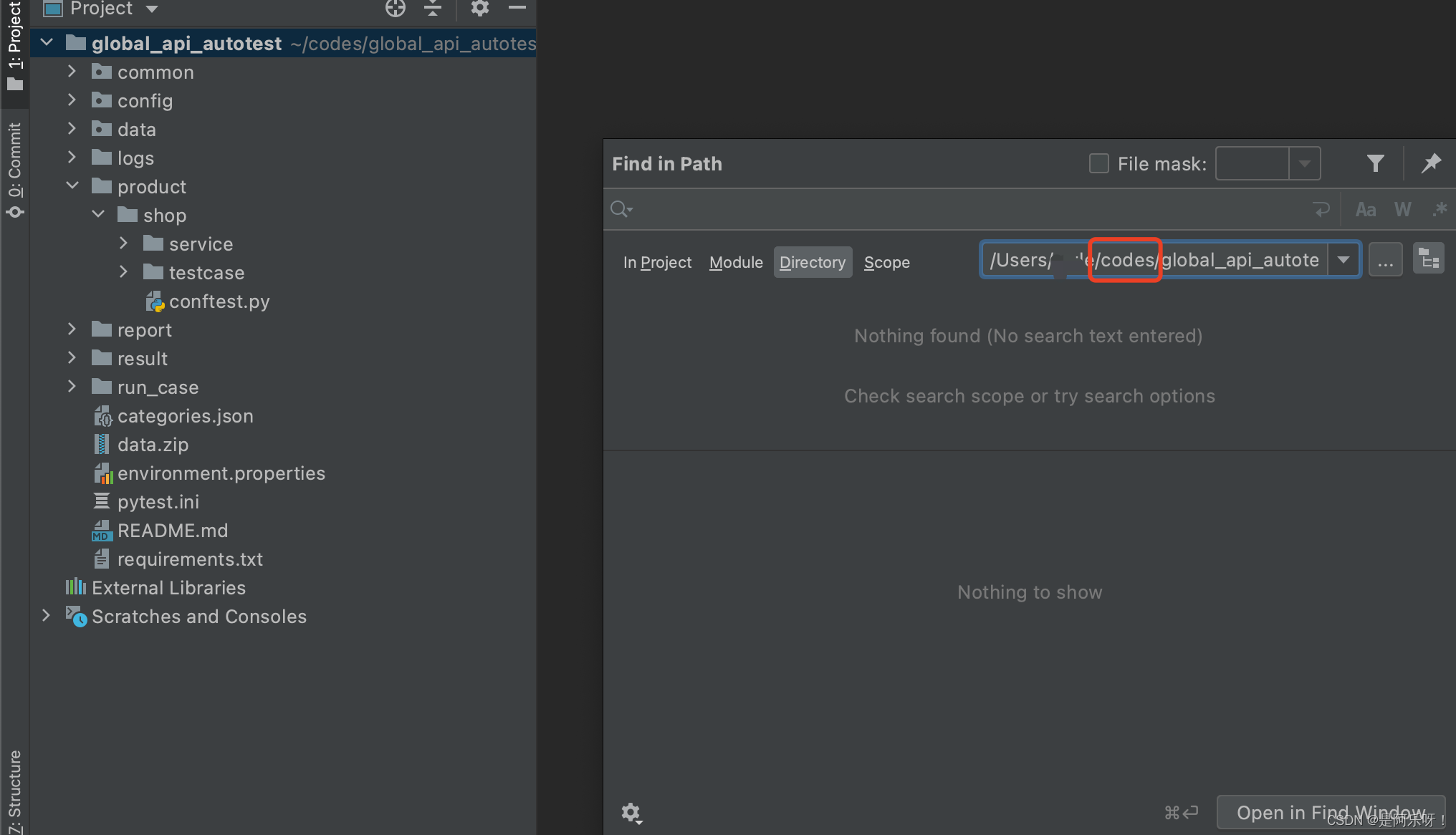
Task: Open Project panel settings gear
Action: pos(479,9)
